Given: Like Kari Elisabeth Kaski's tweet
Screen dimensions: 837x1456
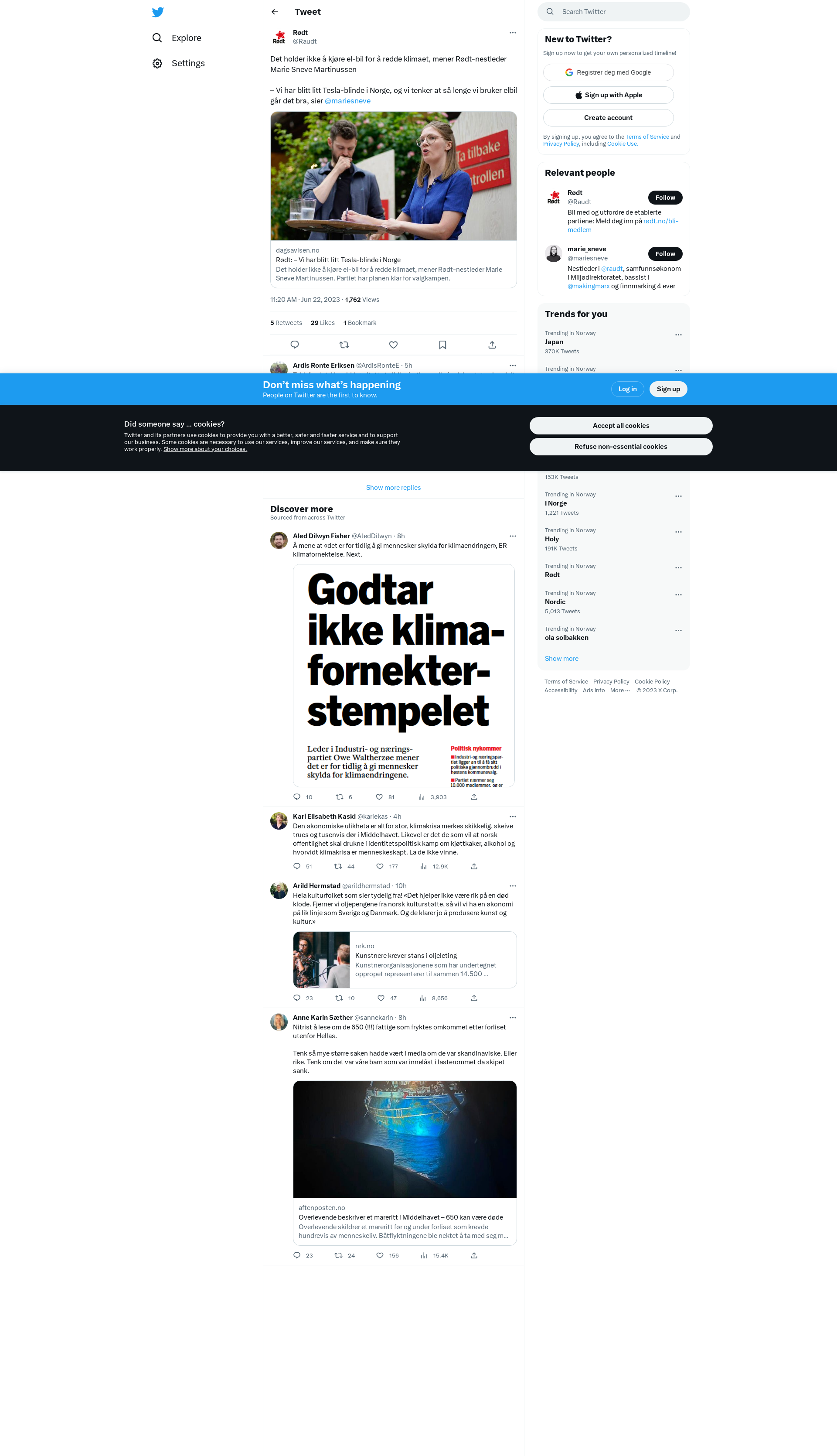Looking at the screenshot, I should coord(380,866).
